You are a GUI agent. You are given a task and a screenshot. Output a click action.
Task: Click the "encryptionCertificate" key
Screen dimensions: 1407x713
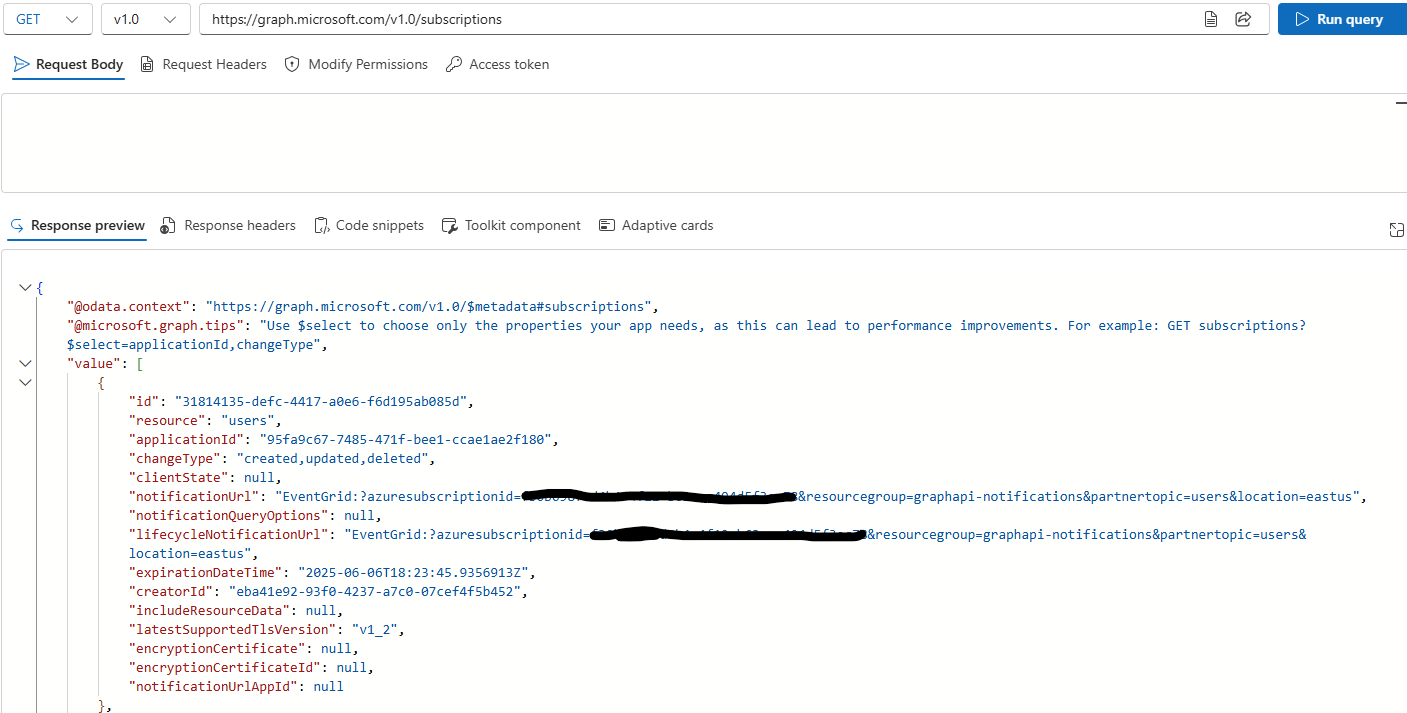coord(218,648)
